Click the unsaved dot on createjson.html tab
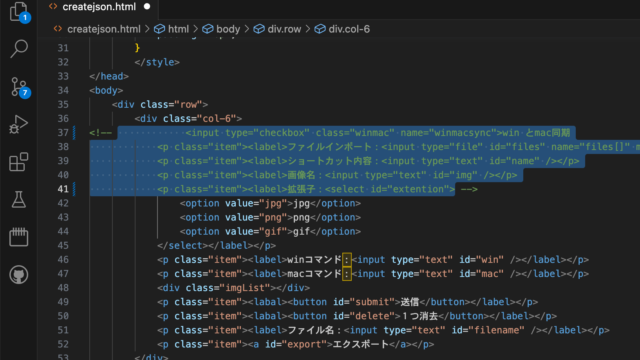 (x=147, y=7)
